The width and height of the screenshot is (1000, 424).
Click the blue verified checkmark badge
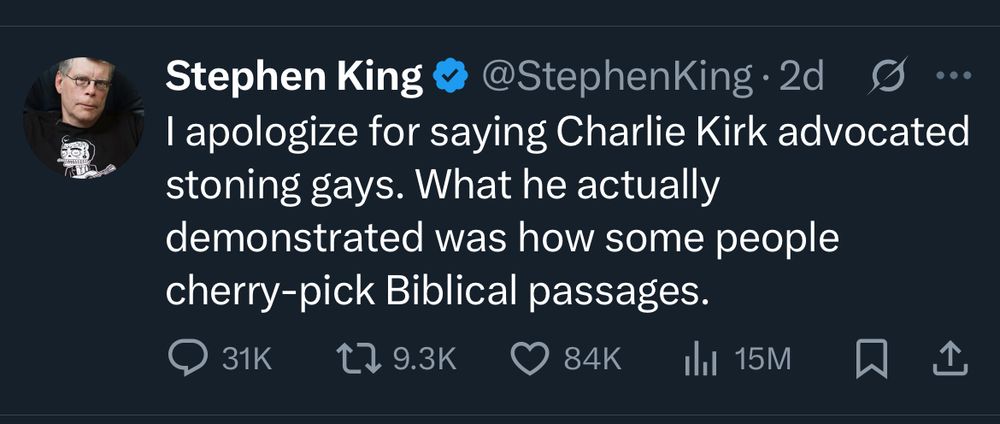(x=450, y=77)
